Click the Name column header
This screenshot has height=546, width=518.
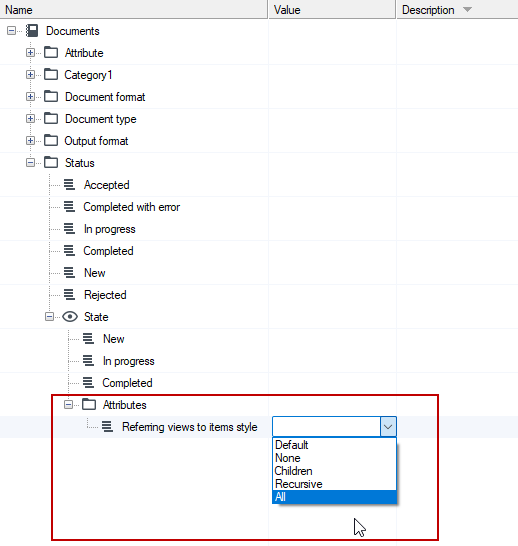tap(134, 9)
